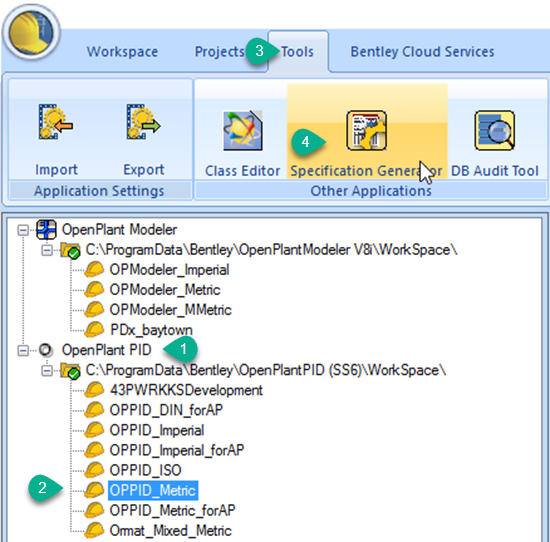Select the OPPID_ISO project

pos(145,470)
